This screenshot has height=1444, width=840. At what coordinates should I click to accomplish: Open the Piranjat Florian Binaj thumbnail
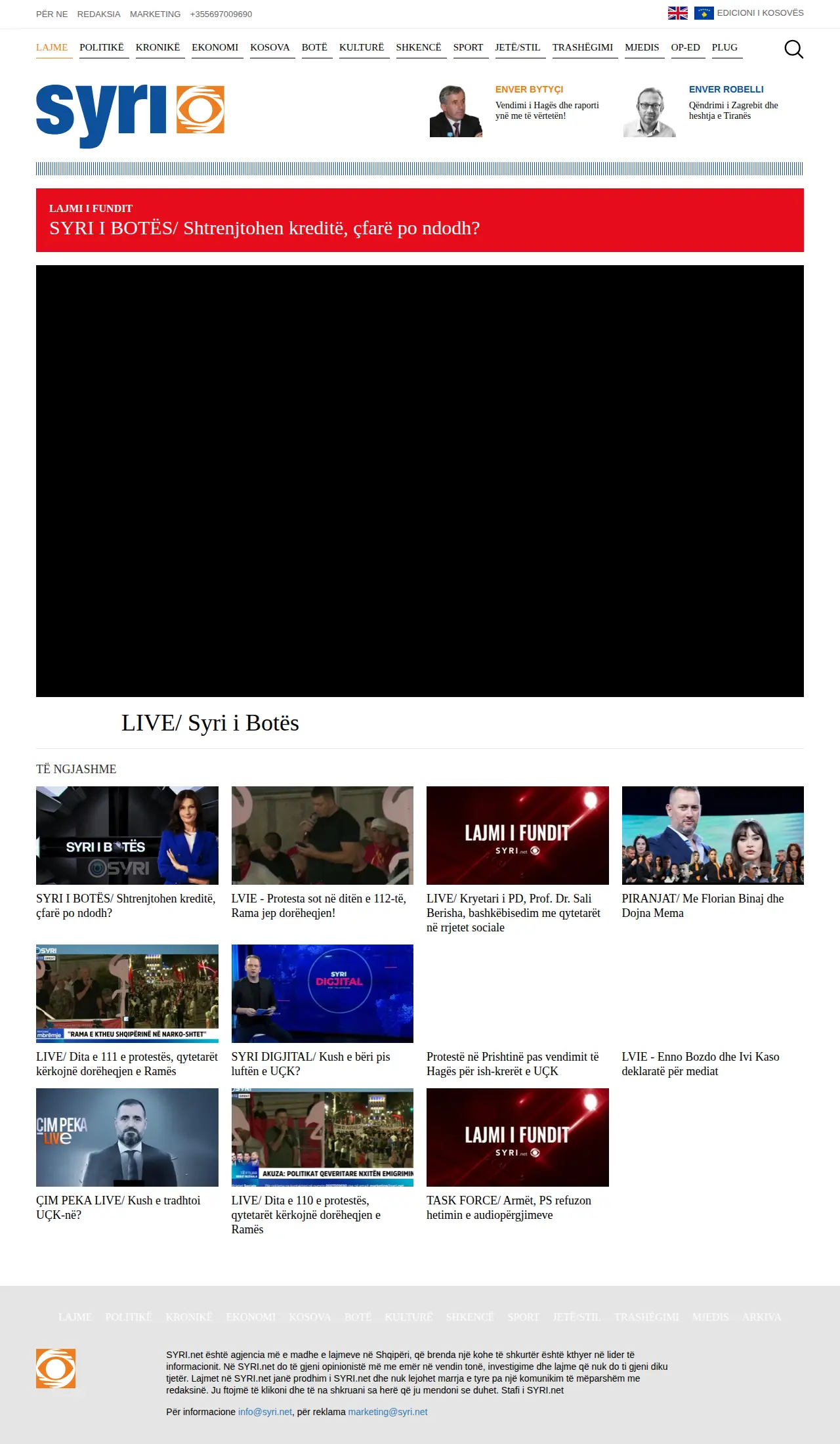pyautogui.click(x=713, y=836)
